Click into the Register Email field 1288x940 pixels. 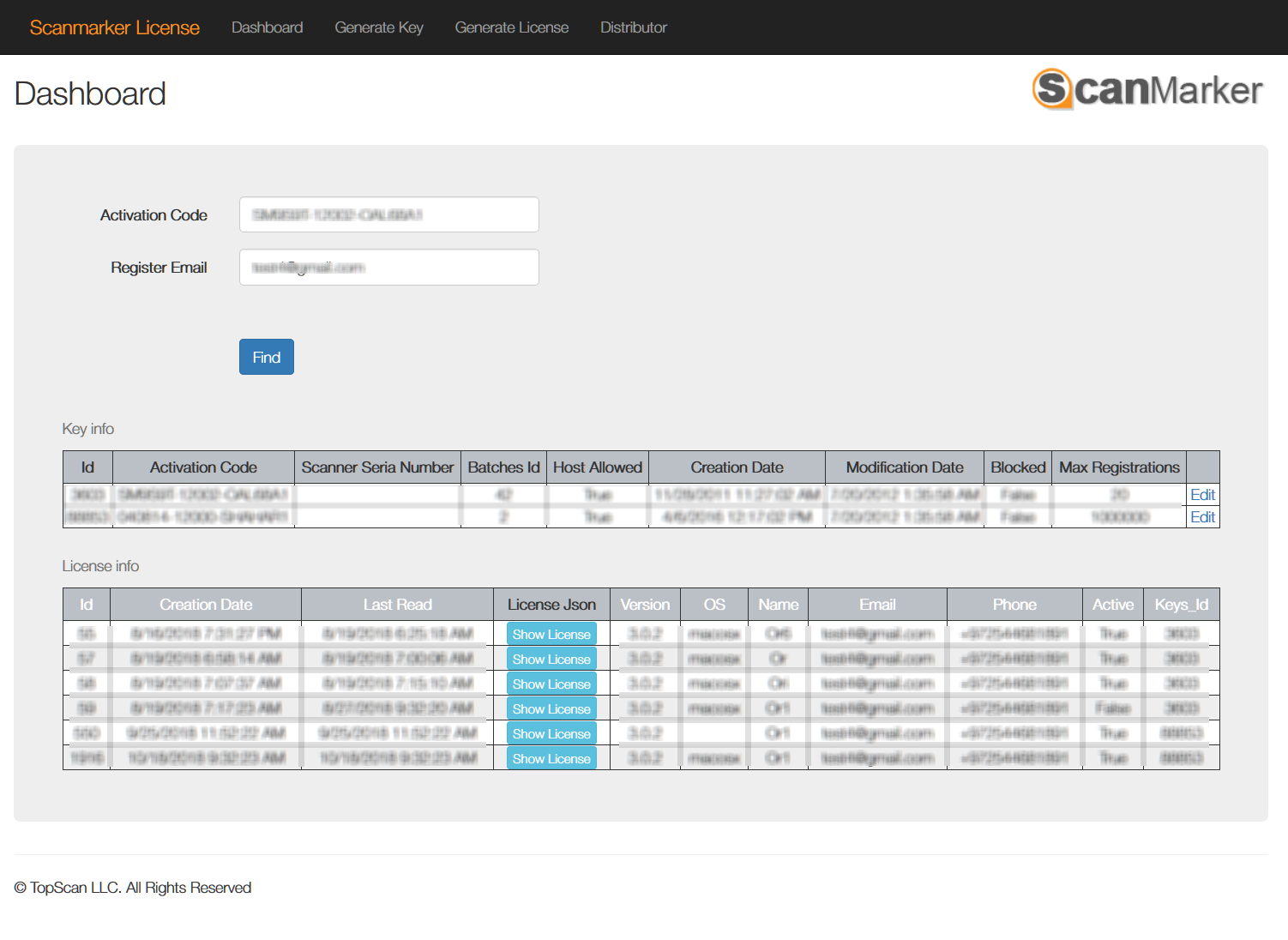click(389, 267)
